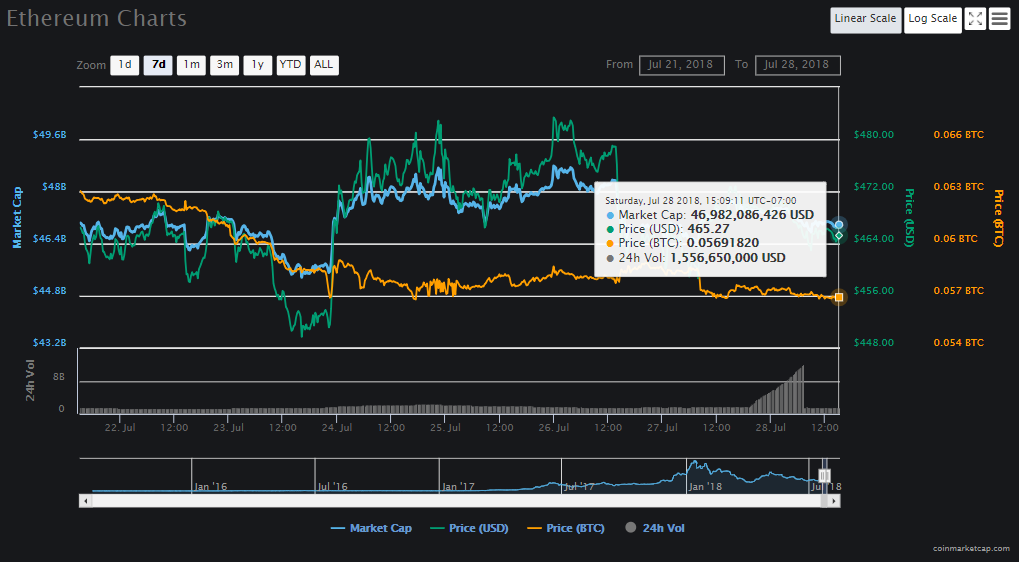The width and height of the screenshot is (1019, 562).
Task: Click the 0.066 BTC axis label
Action: [x=959, y=135]
